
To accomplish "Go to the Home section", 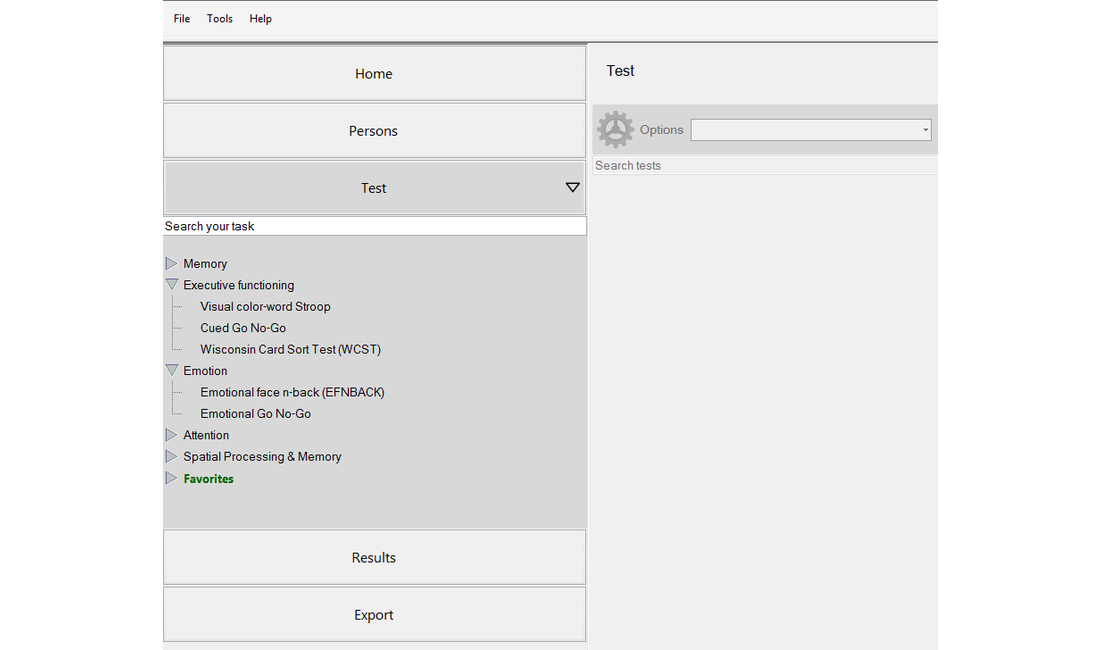I will click(374, 74).
